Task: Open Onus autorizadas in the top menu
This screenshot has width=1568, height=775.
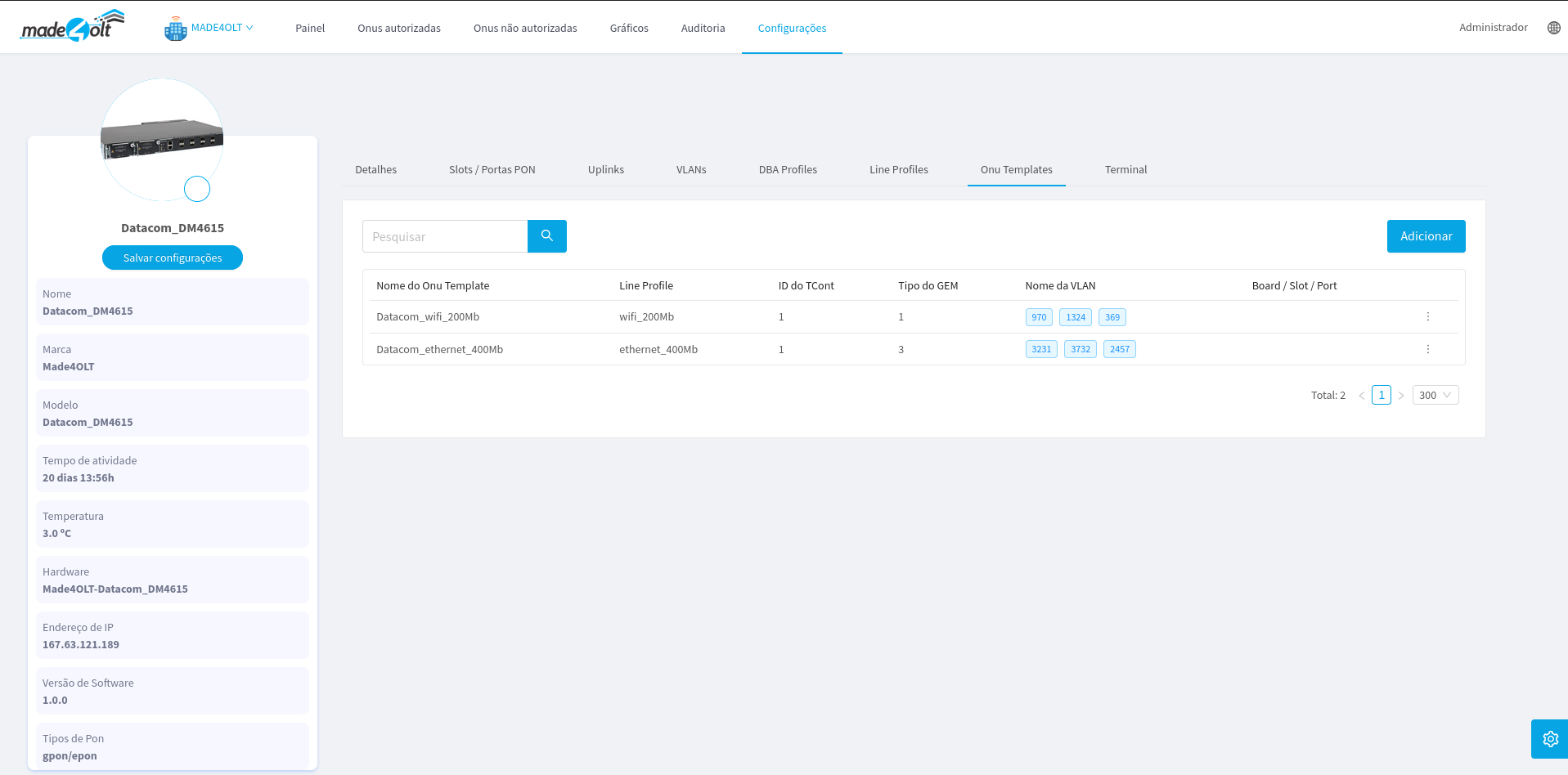Action: point(398,29)
